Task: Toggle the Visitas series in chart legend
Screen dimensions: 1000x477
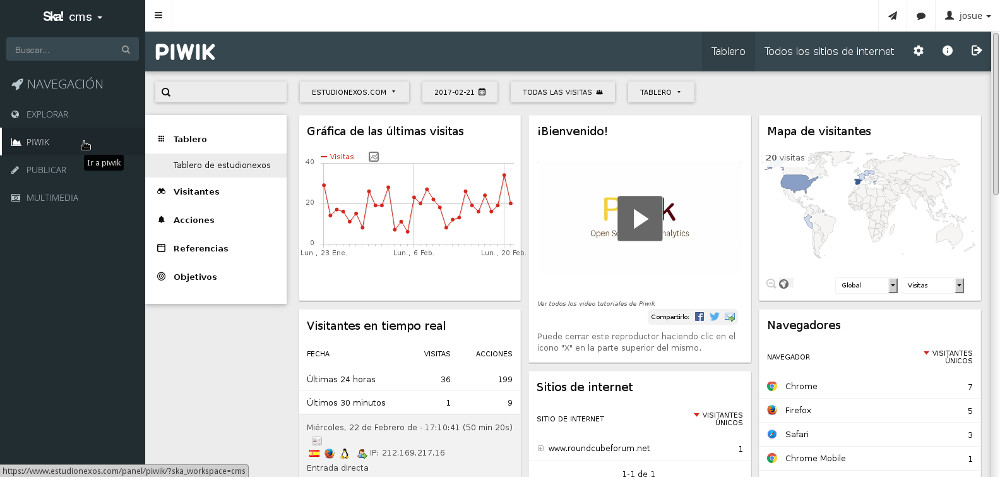Action: [x=337, y=156]
